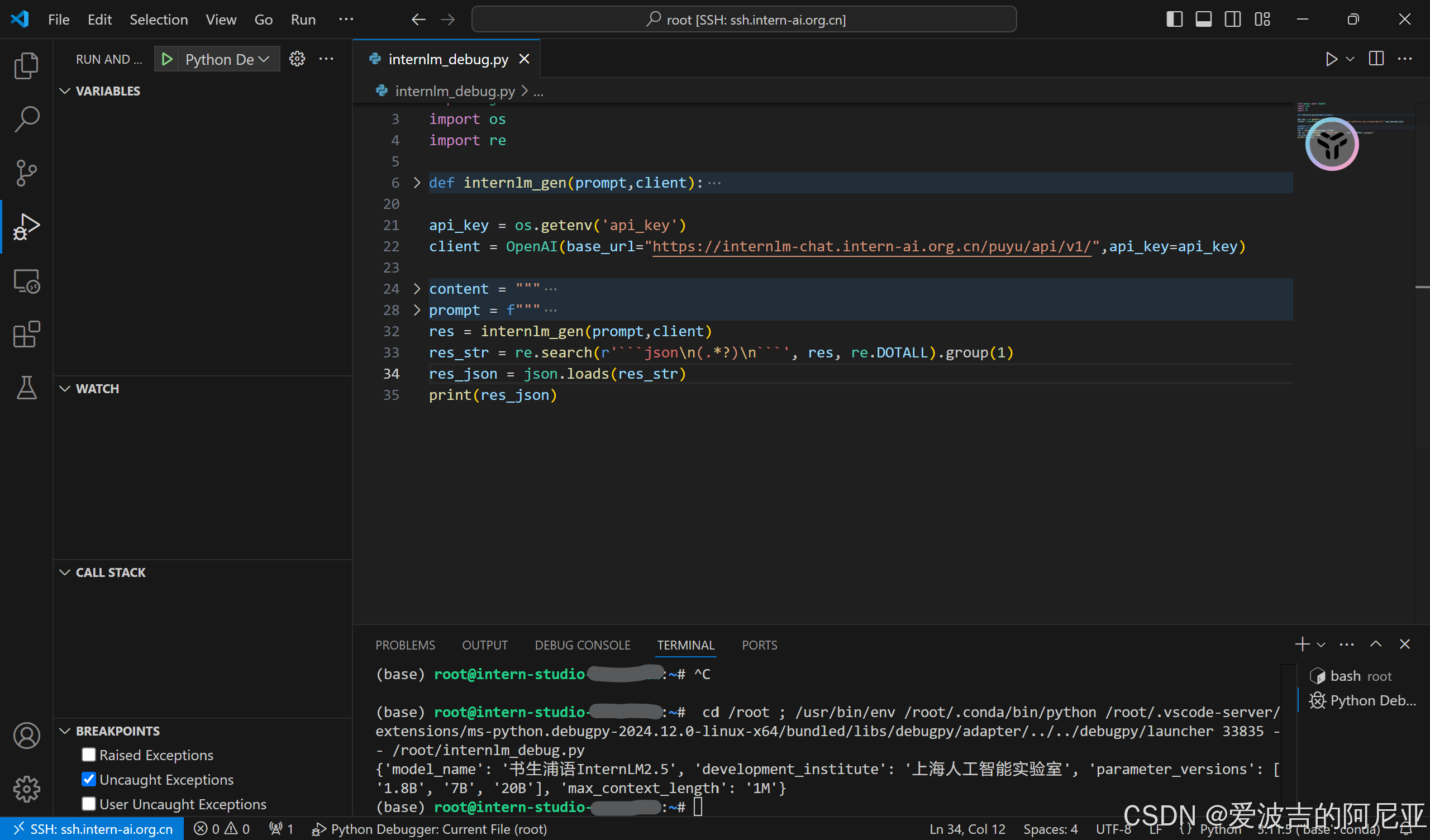Open launch.json via debug gear icon
Screen dimensions: 1430x840
(297, 59)
